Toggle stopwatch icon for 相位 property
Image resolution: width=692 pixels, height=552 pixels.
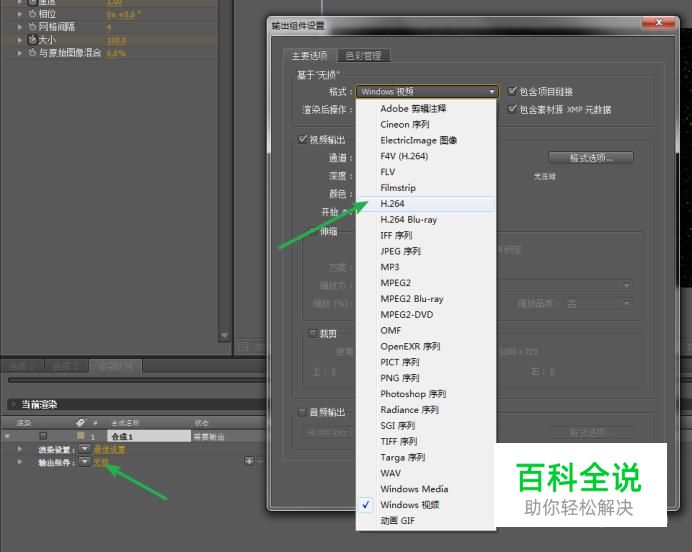pyautogui.click(x=32, y=14)
